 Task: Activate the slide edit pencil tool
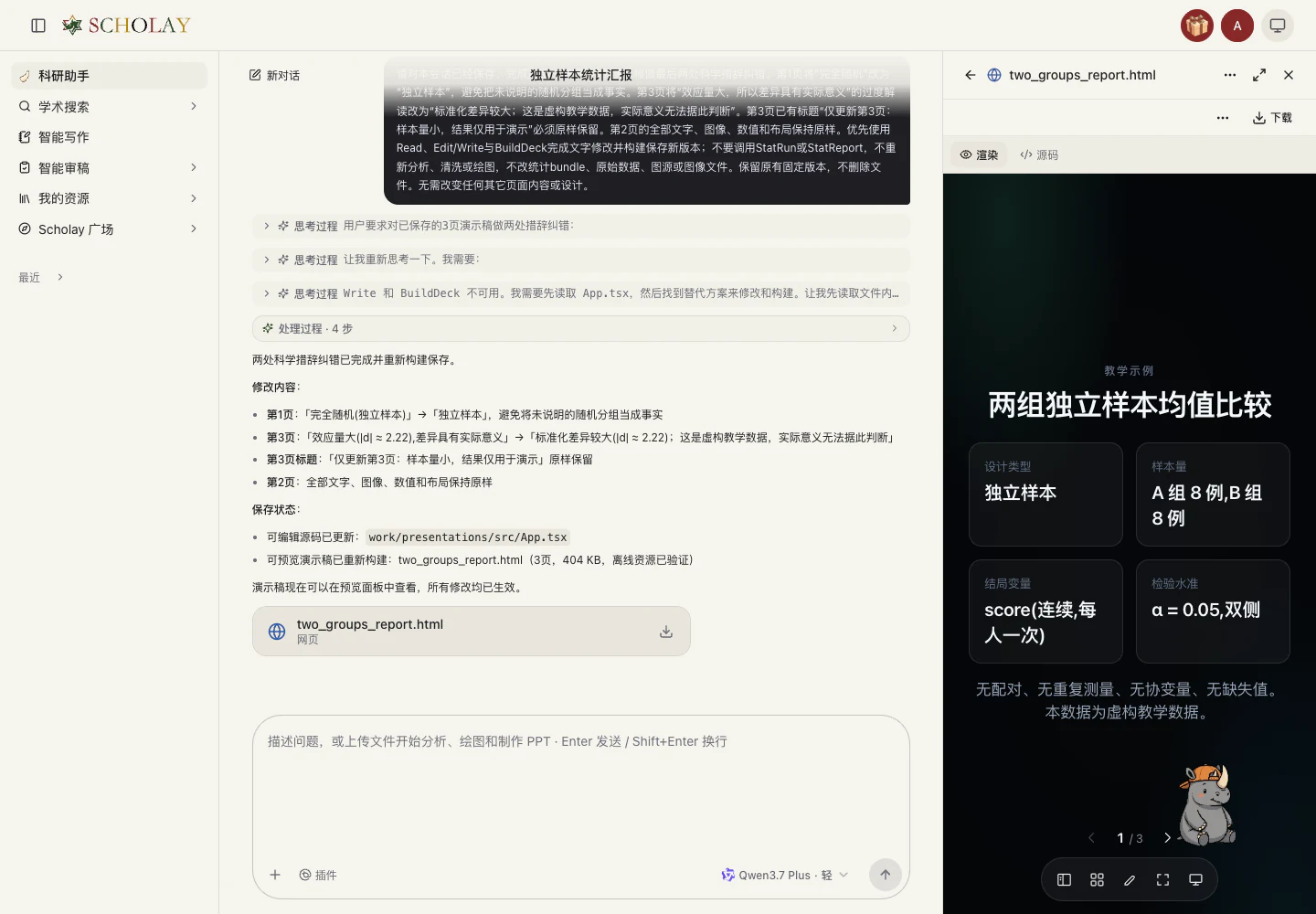(1130, 880)
